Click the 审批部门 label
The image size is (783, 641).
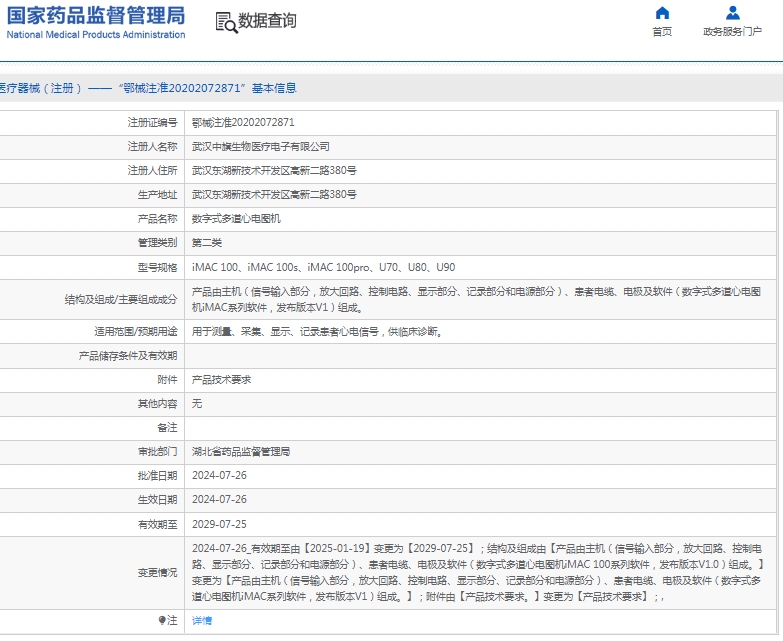click(157, 452)
